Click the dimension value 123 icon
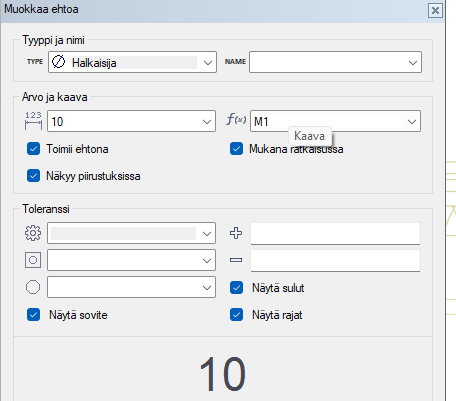456x401 pixels. [33, 121]
